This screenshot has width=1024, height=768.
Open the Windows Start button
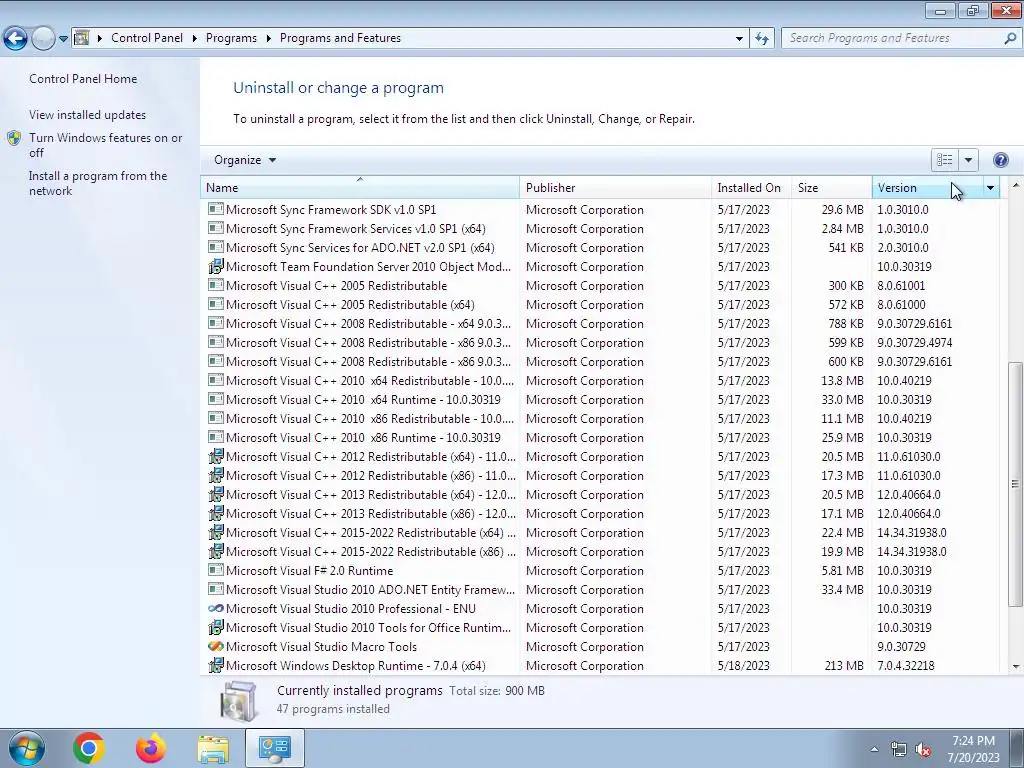tap(26, 748)
